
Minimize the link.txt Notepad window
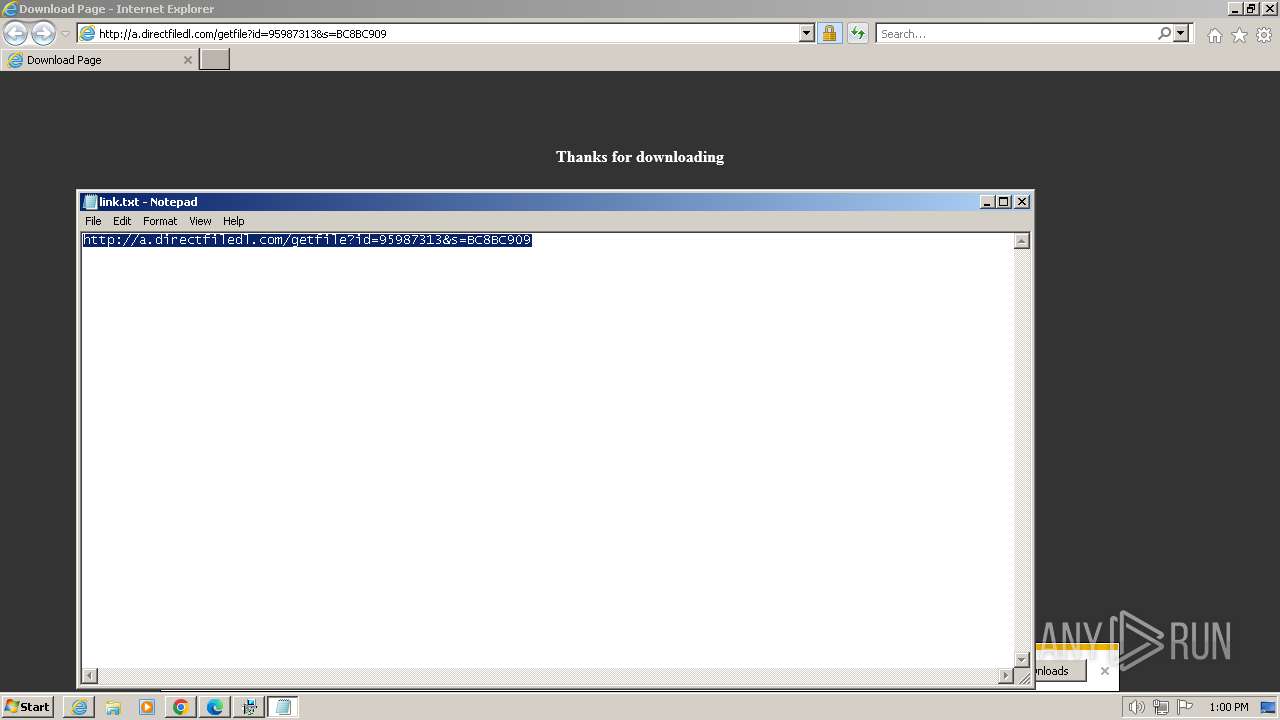(x=987, y=202)
